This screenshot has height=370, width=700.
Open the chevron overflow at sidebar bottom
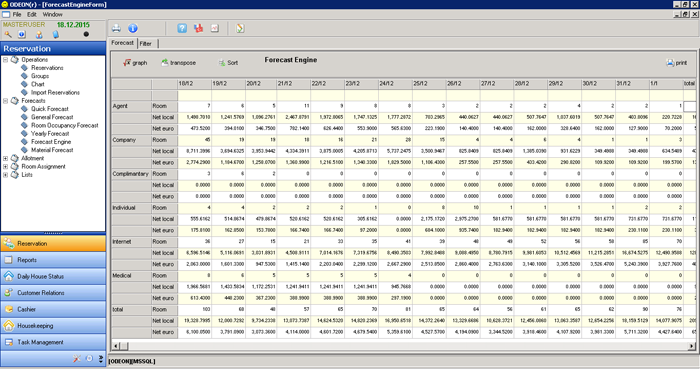pos(101,358)
